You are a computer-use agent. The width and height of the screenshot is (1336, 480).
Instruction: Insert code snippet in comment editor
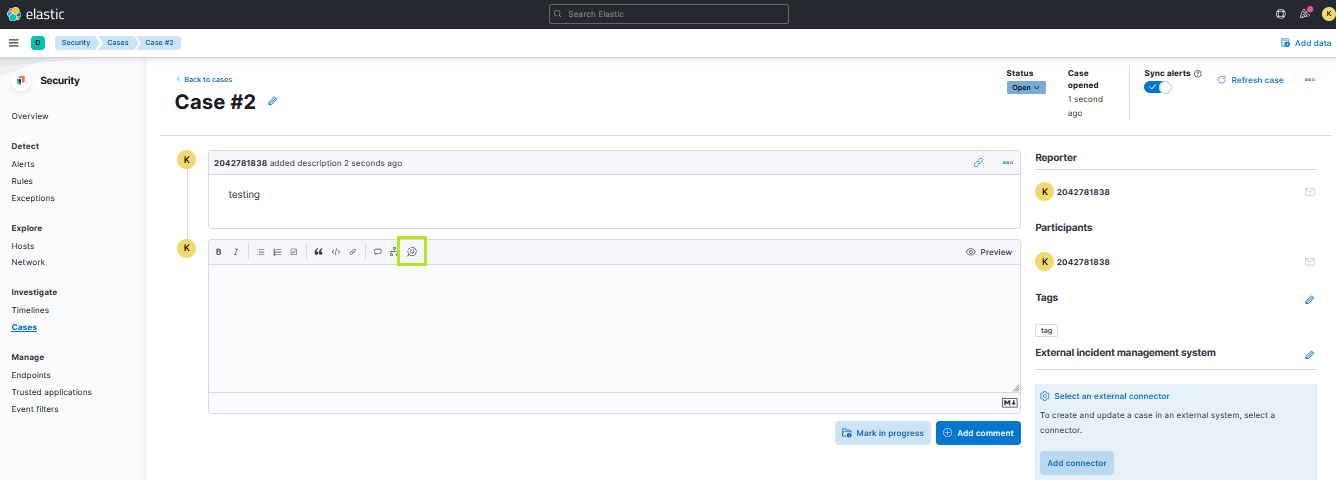(x=336, y=252)
